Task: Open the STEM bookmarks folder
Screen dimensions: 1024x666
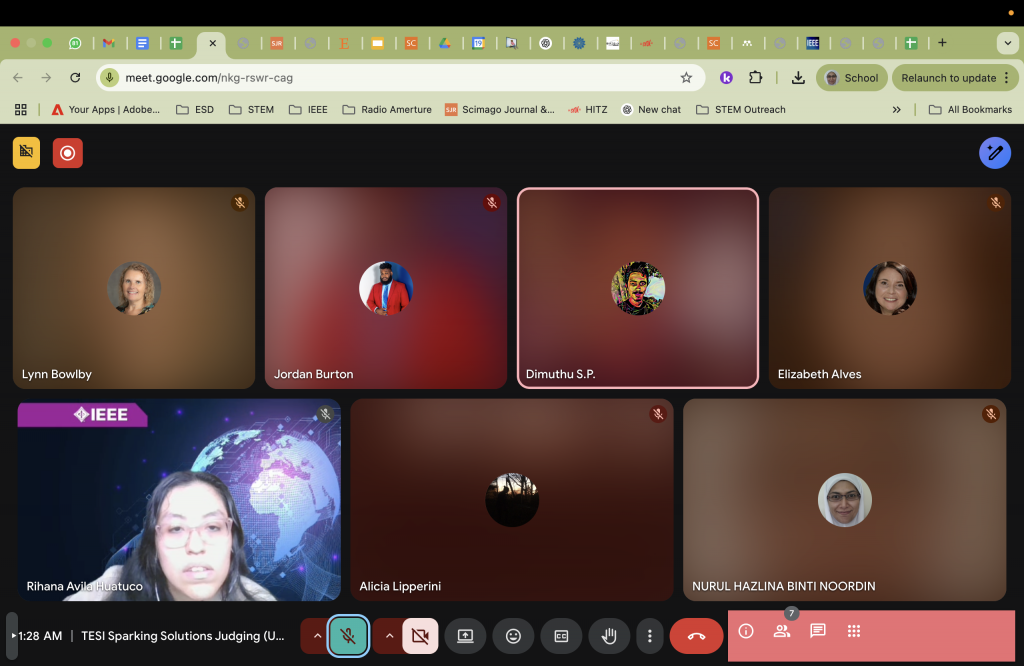Action: pos(251,110)
